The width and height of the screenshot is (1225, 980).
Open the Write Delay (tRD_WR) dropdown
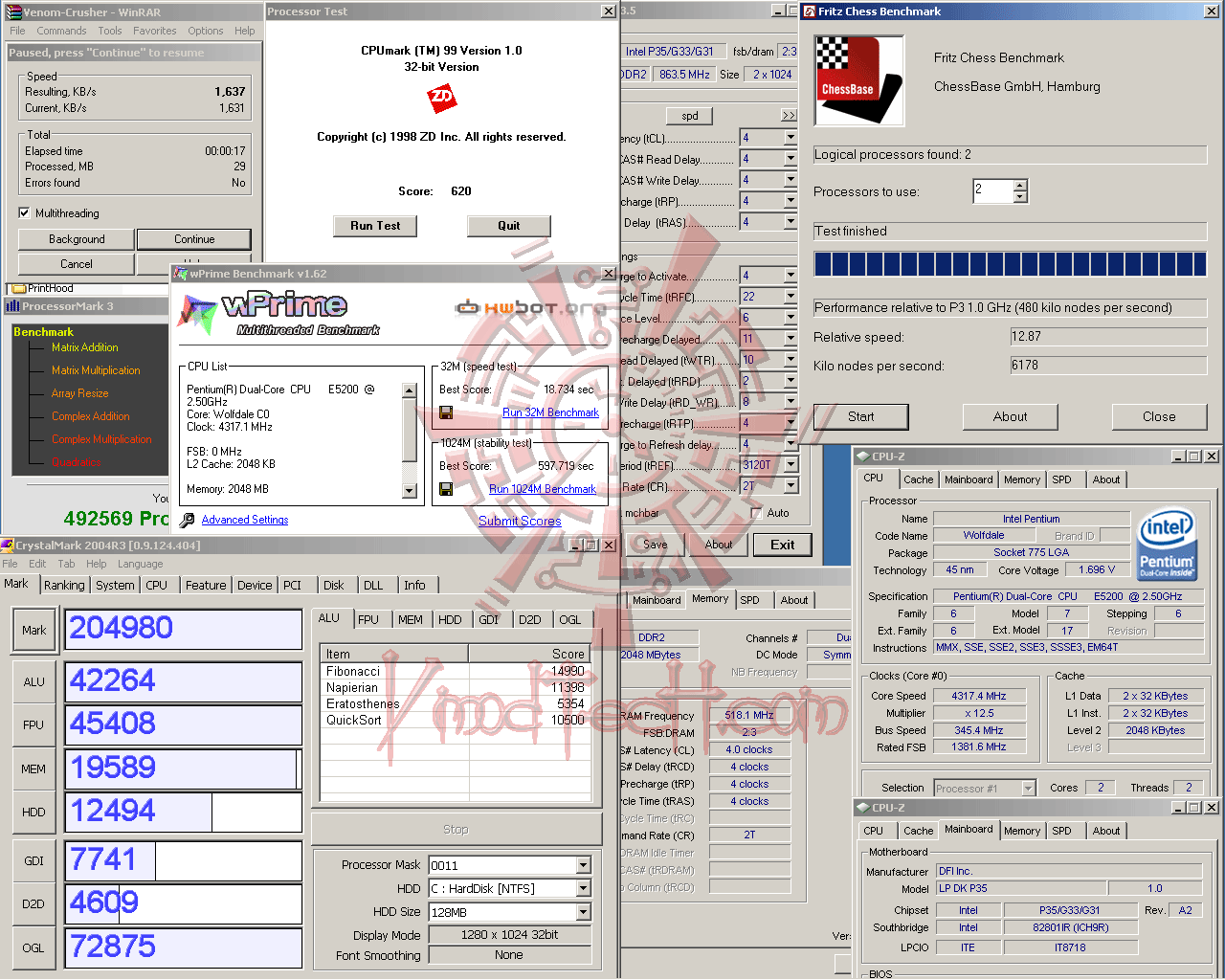791,402
